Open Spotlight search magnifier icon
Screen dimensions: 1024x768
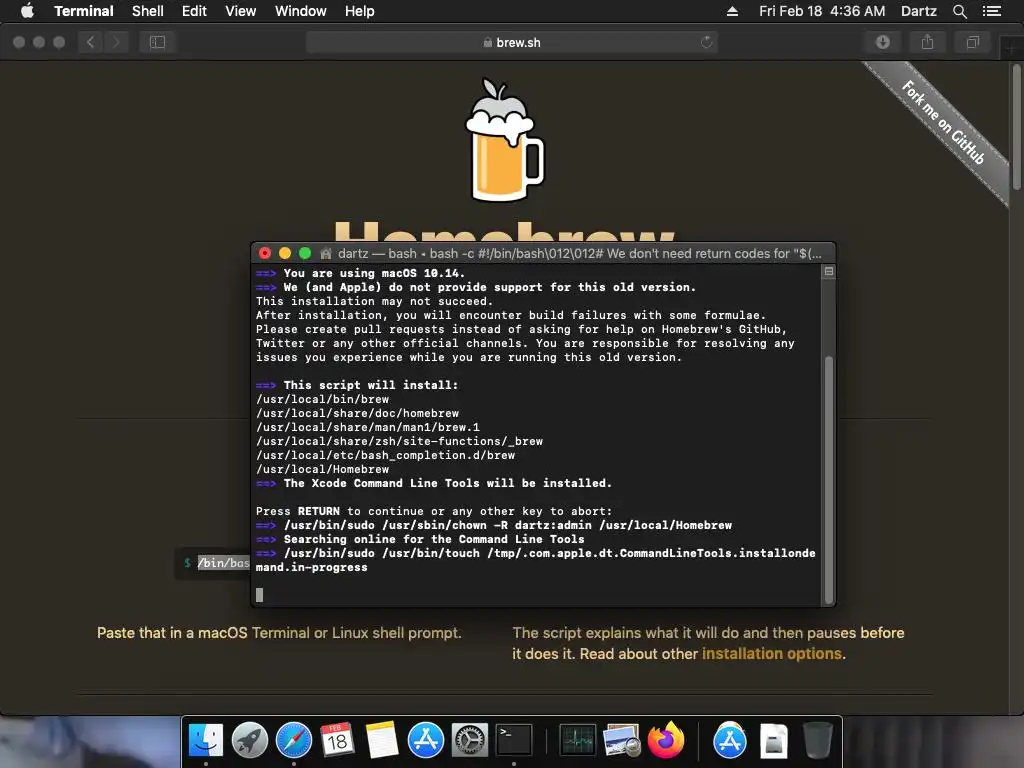point(959,11)
